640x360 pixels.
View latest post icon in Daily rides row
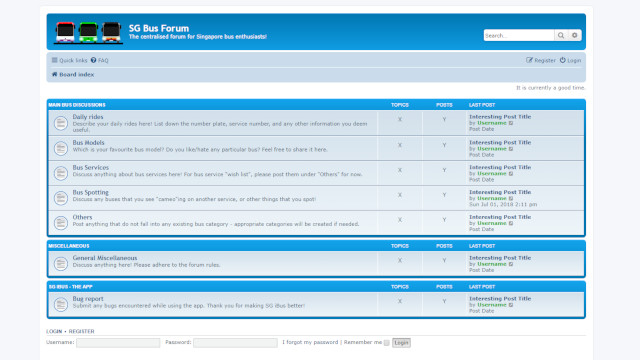[511, 123]
